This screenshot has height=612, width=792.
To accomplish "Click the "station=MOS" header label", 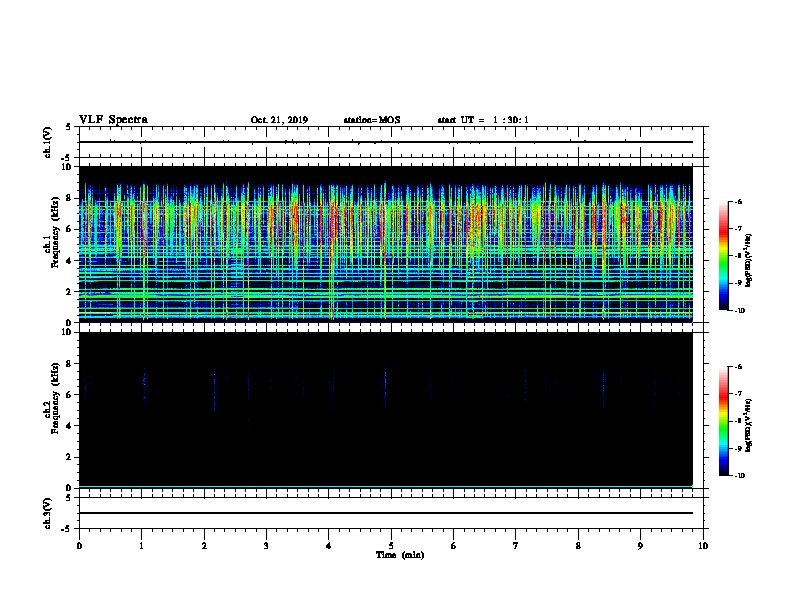I will click(372, 120).
